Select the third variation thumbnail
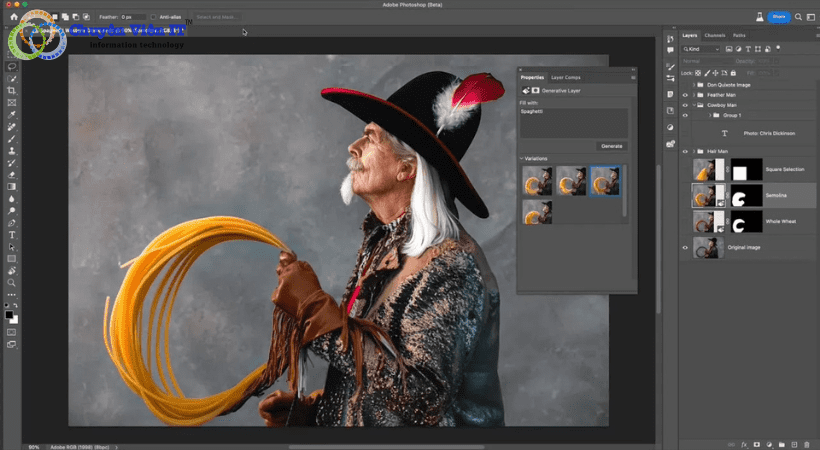The height and width of the screenshot is (450, 820). (x=604, y=180)
